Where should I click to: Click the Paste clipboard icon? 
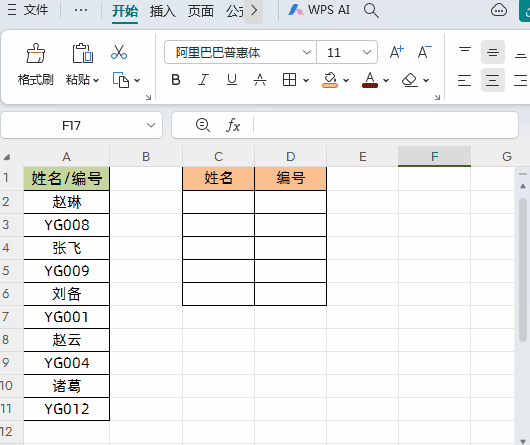[82, 53]
